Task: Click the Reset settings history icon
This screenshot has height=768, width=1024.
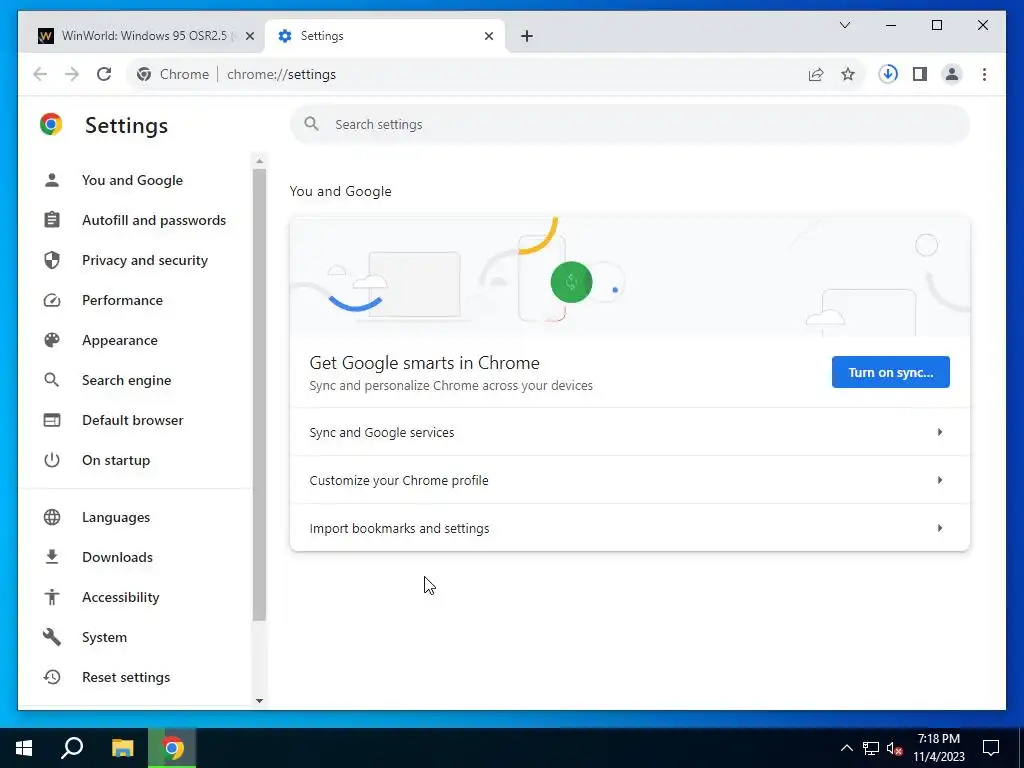Action: point(52,677)
